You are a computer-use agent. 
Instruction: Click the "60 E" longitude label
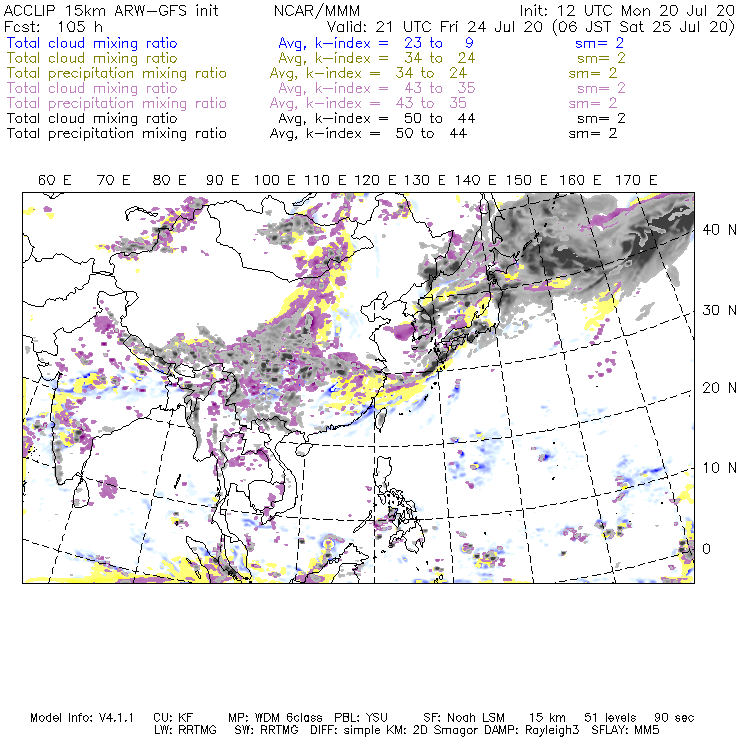click(x=54, y=180)
